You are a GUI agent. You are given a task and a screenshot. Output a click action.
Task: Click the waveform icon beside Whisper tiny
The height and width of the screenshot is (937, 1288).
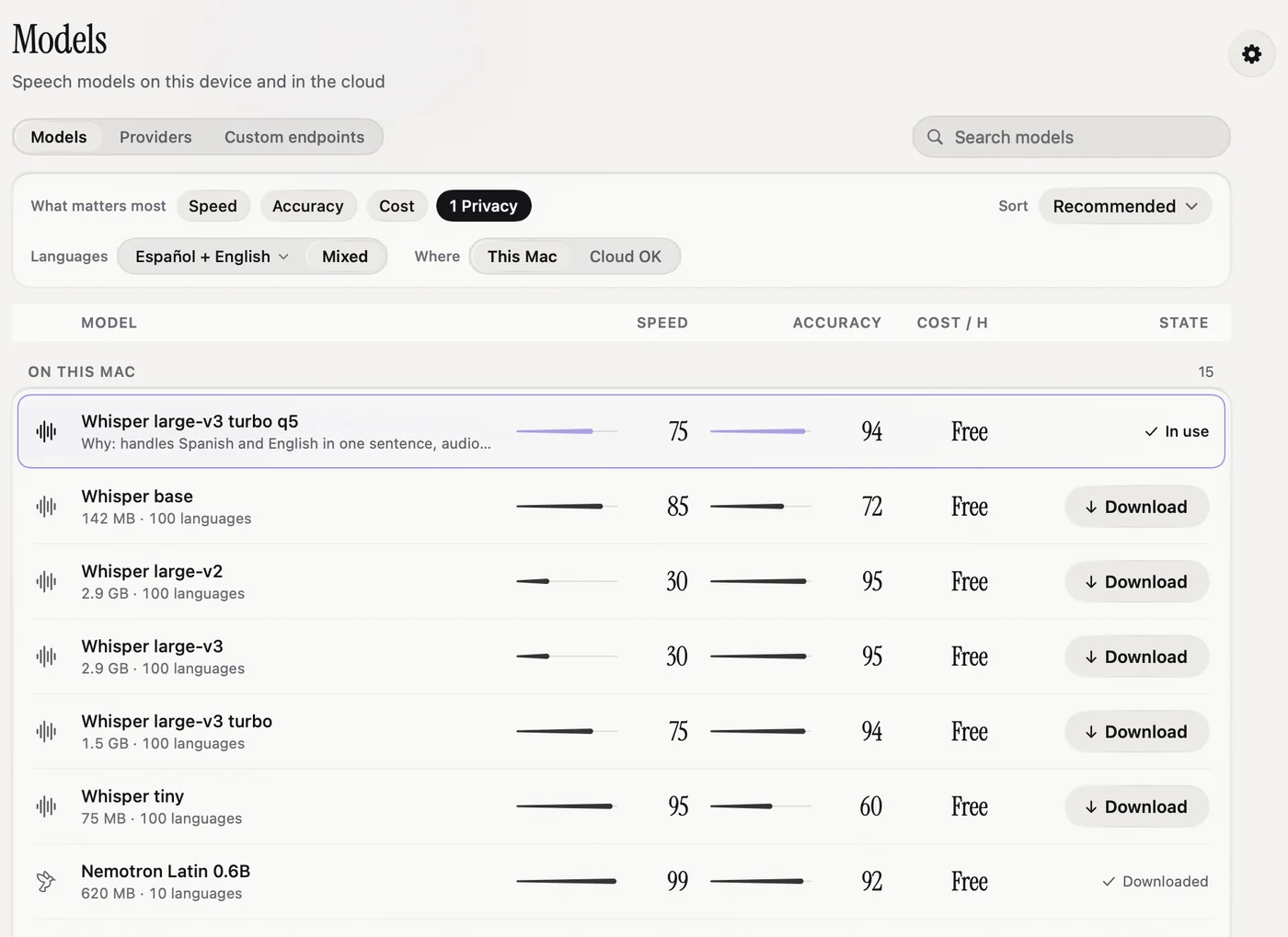click(46, 806)
